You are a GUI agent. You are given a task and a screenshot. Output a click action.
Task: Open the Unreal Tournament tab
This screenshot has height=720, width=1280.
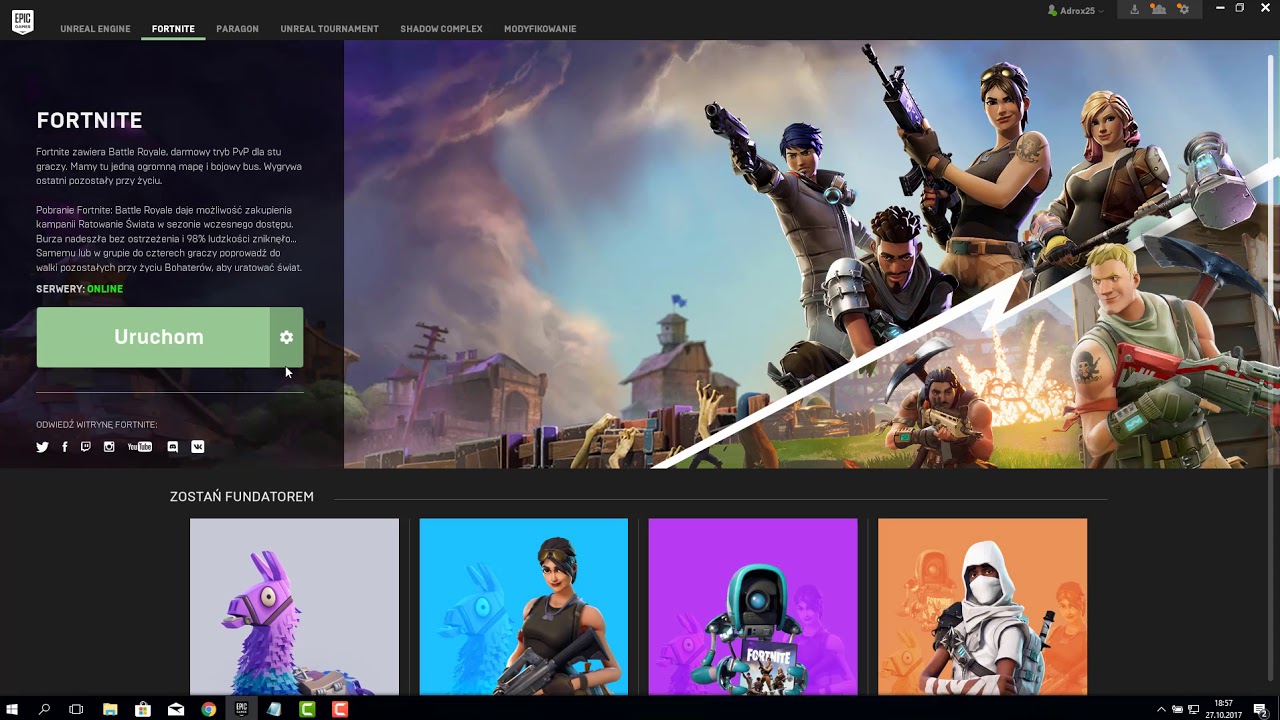point(329,29)
